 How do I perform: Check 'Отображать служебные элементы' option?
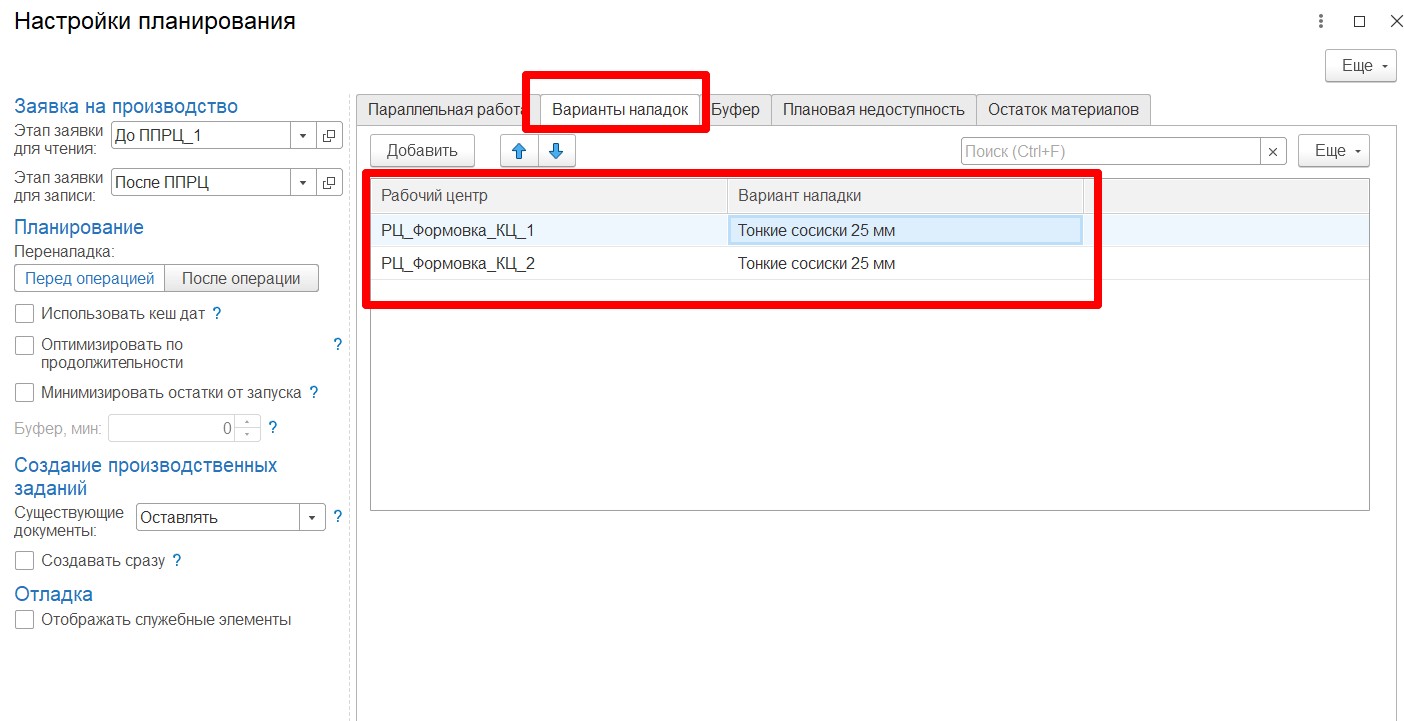(25, 619)
